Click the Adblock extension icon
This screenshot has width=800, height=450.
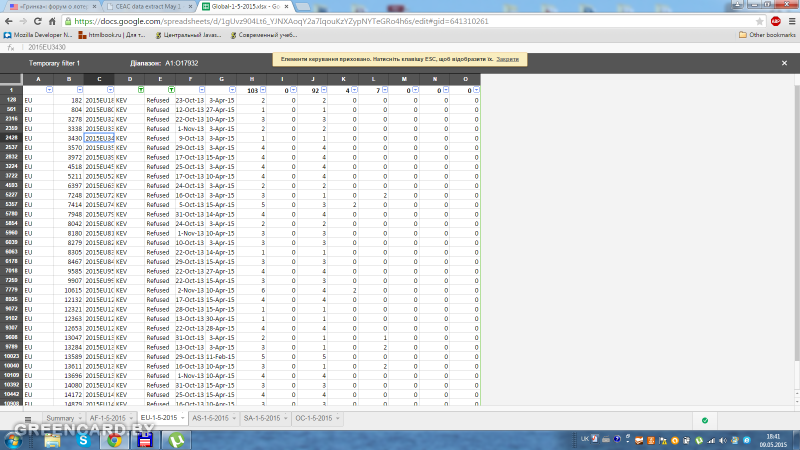coord(775,20)
